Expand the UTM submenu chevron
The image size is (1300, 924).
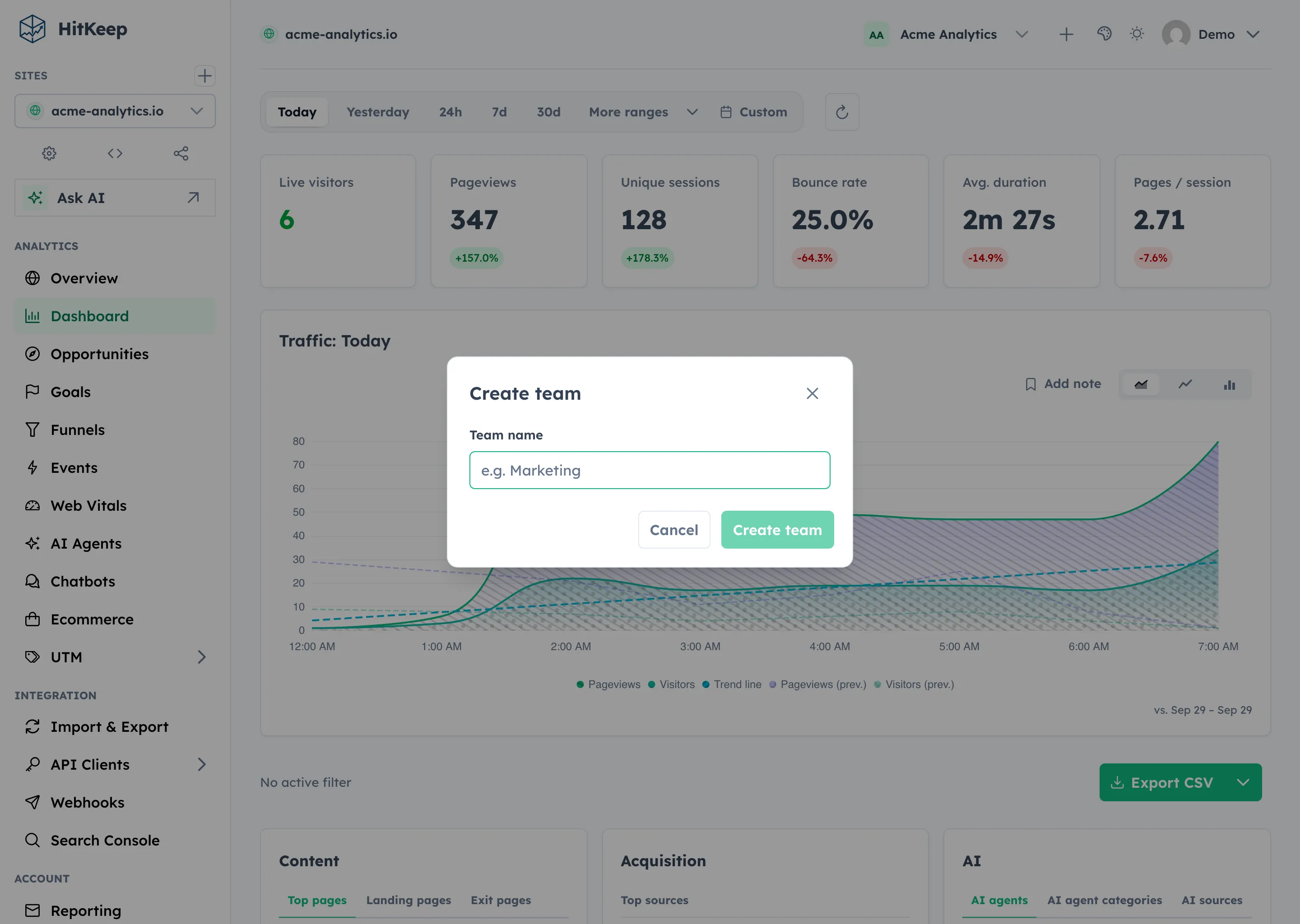(x=201, y=657)
